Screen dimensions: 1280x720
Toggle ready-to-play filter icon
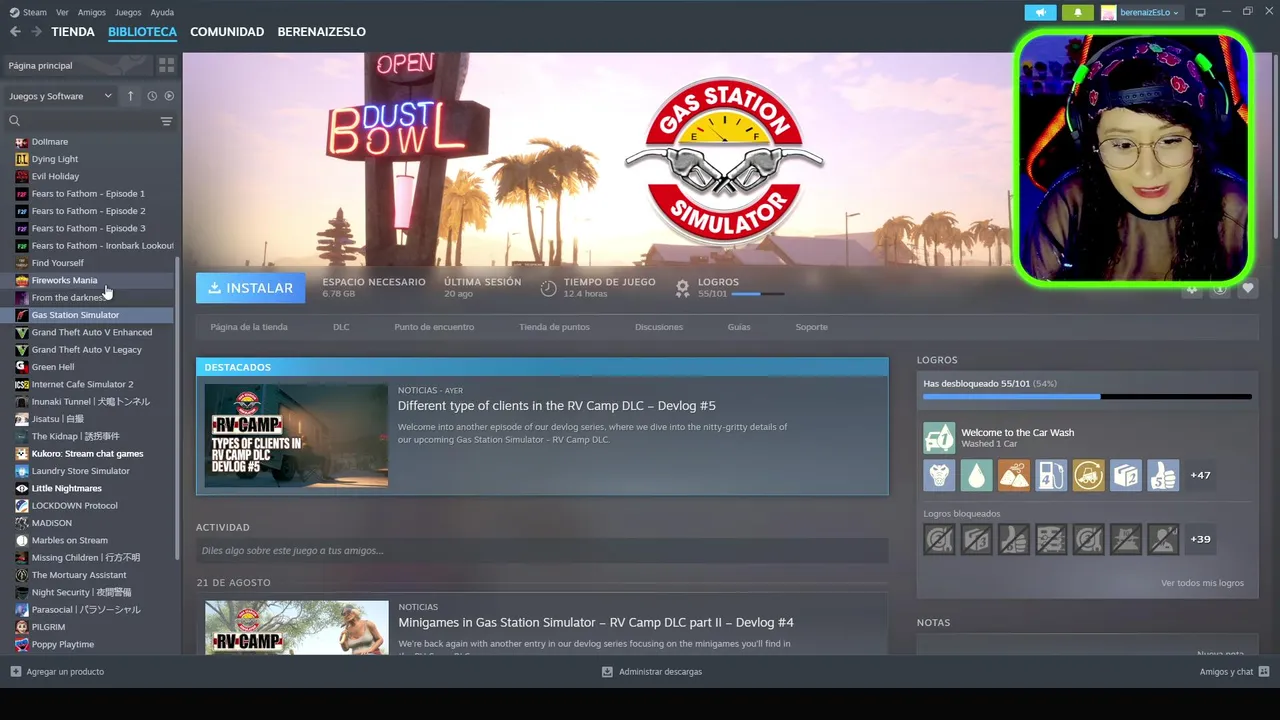(169, 96)
